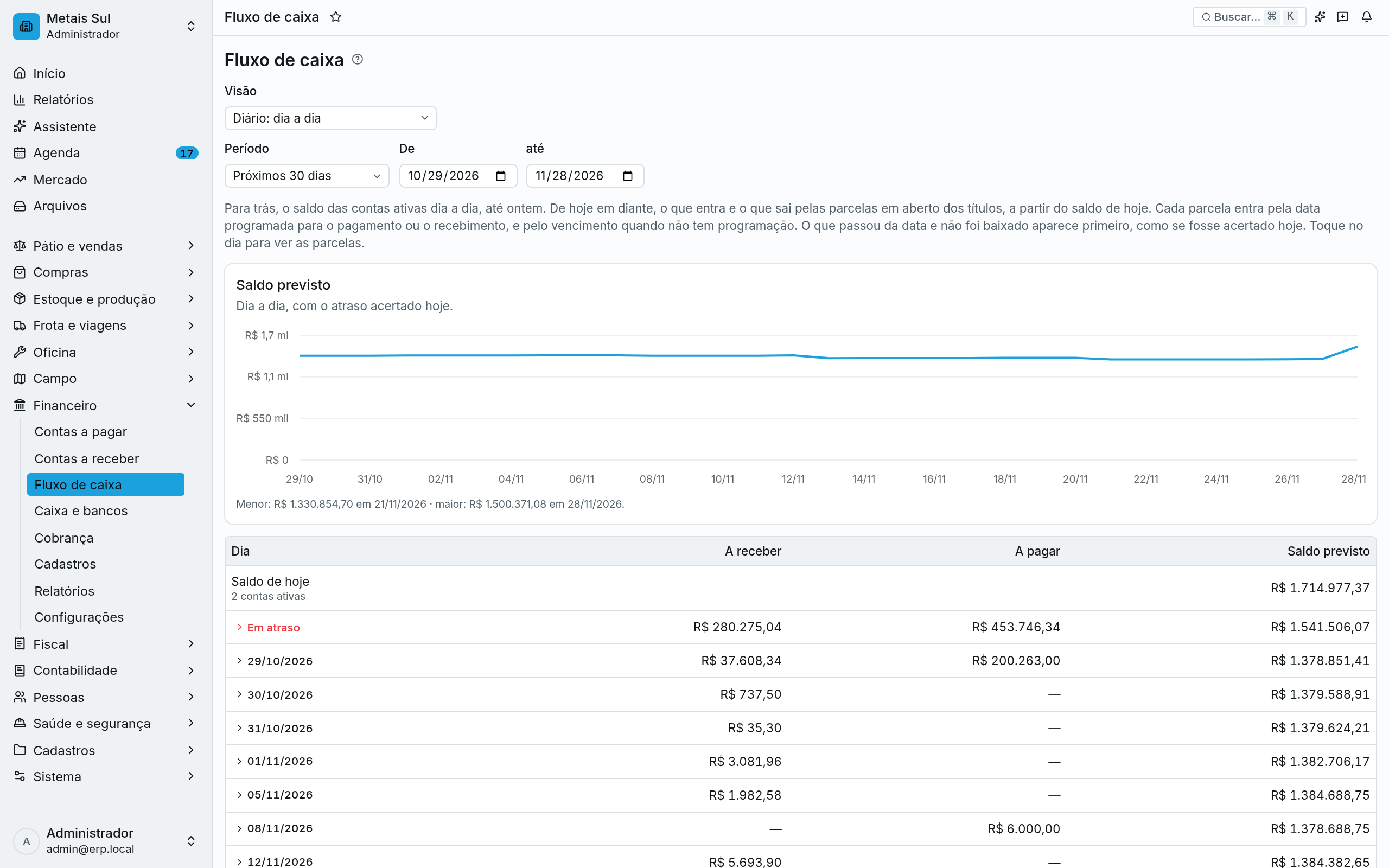1389x868 pixels.
Task: Click the favorite star next to Fluxo de caixa
Action: (x=336, y=17)
